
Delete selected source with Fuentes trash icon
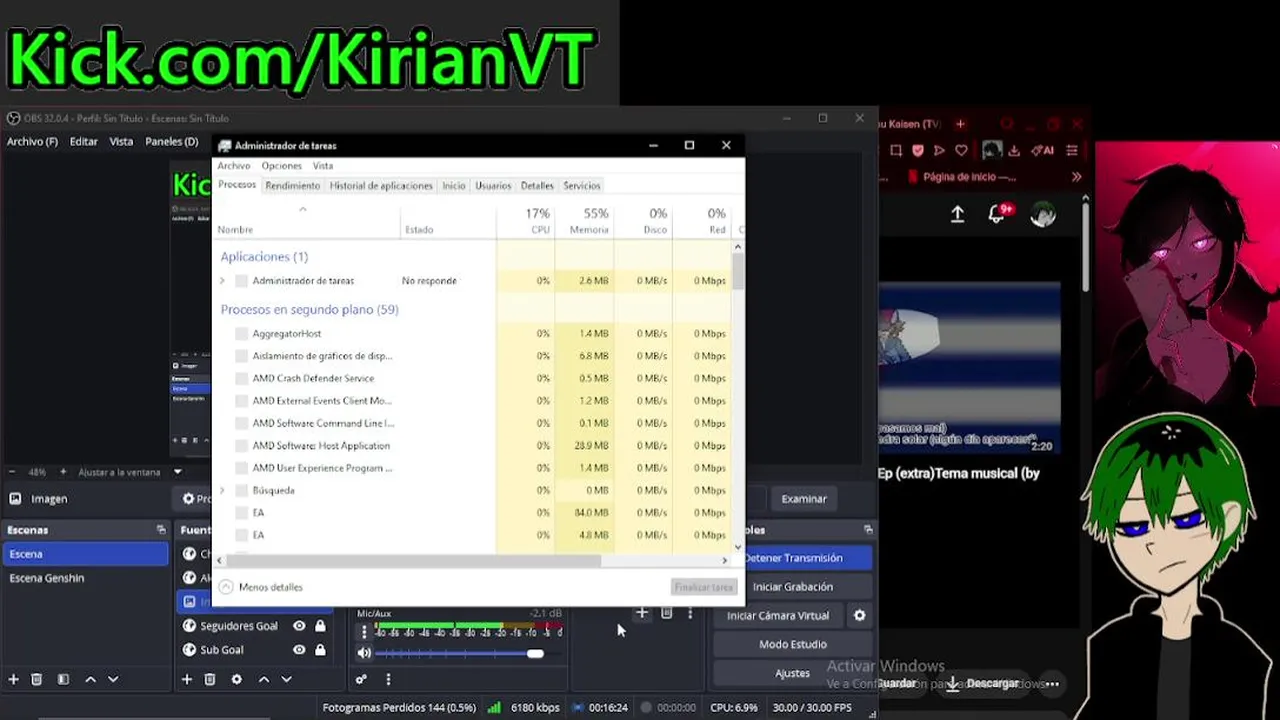click(x=210, y=679)
